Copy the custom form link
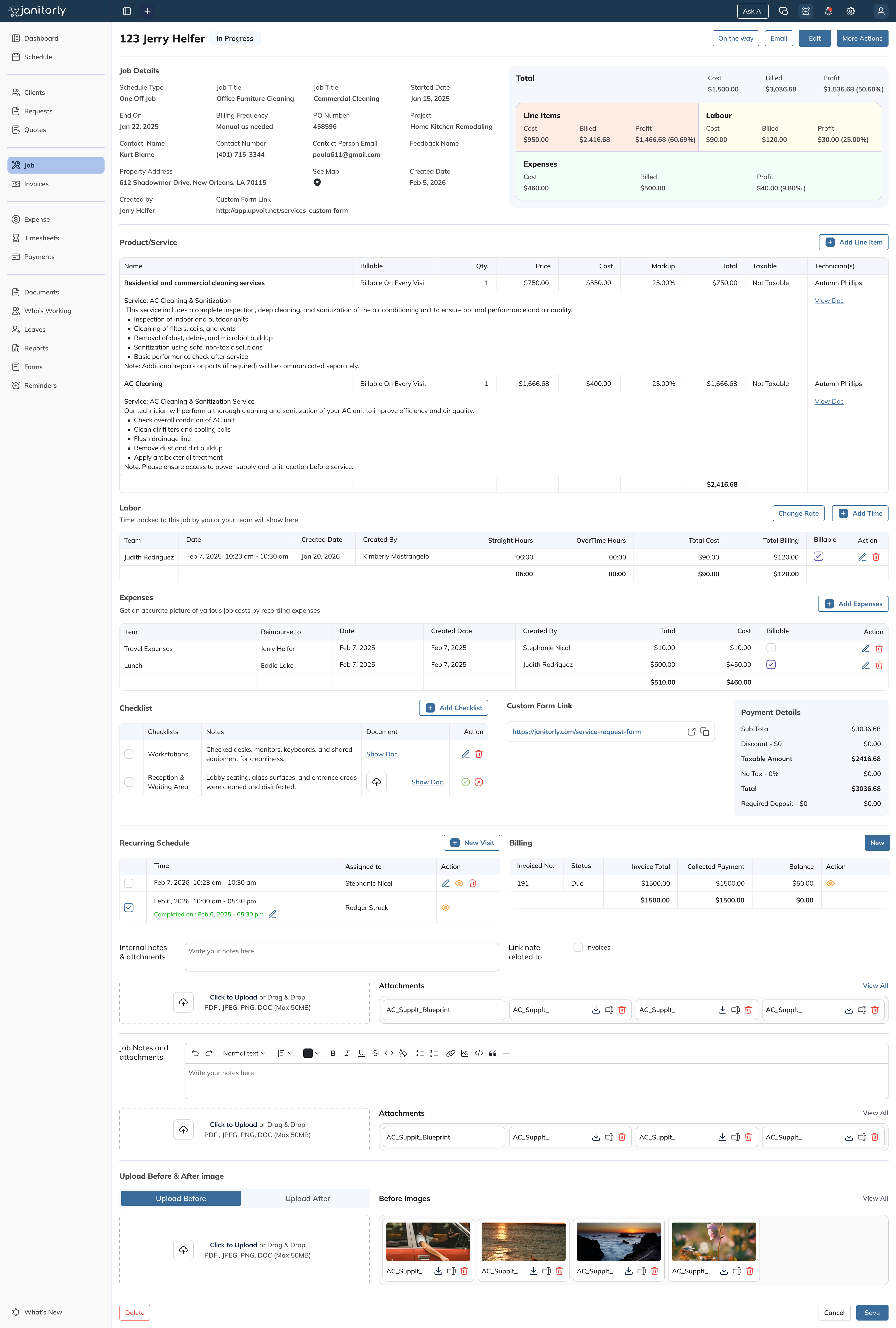This screenshot has height=1328, width=896. click(x=705, y=732)
